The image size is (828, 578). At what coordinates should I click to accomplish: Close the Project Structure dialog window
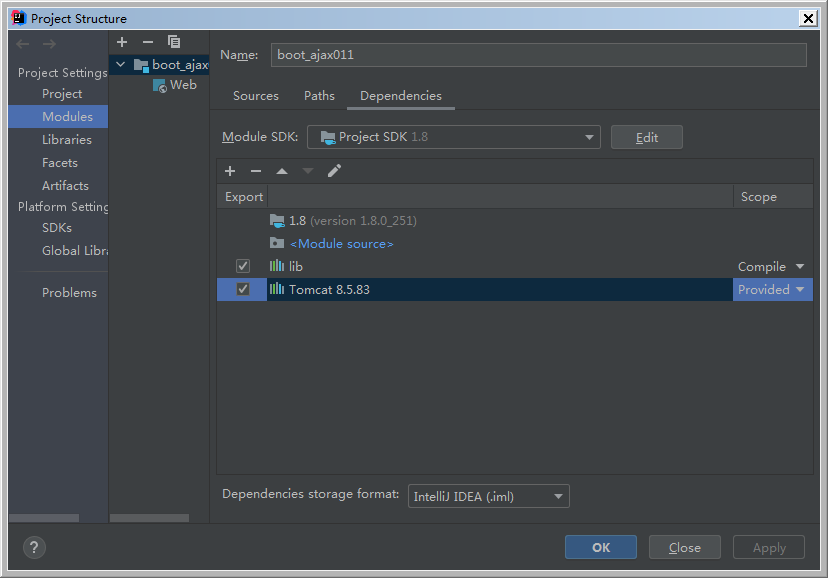point(807,18)
